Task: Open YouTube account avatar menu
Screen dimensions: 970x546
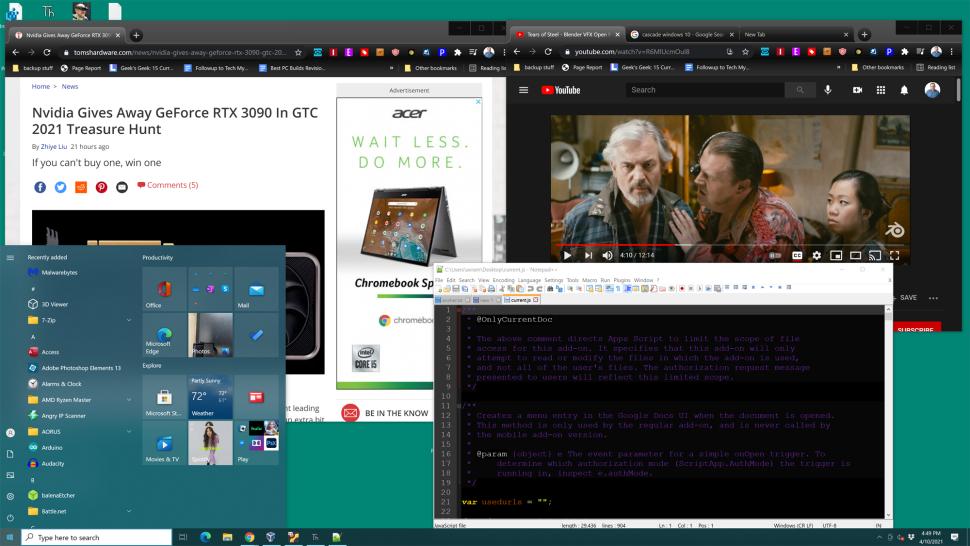Action: (932, 90)
